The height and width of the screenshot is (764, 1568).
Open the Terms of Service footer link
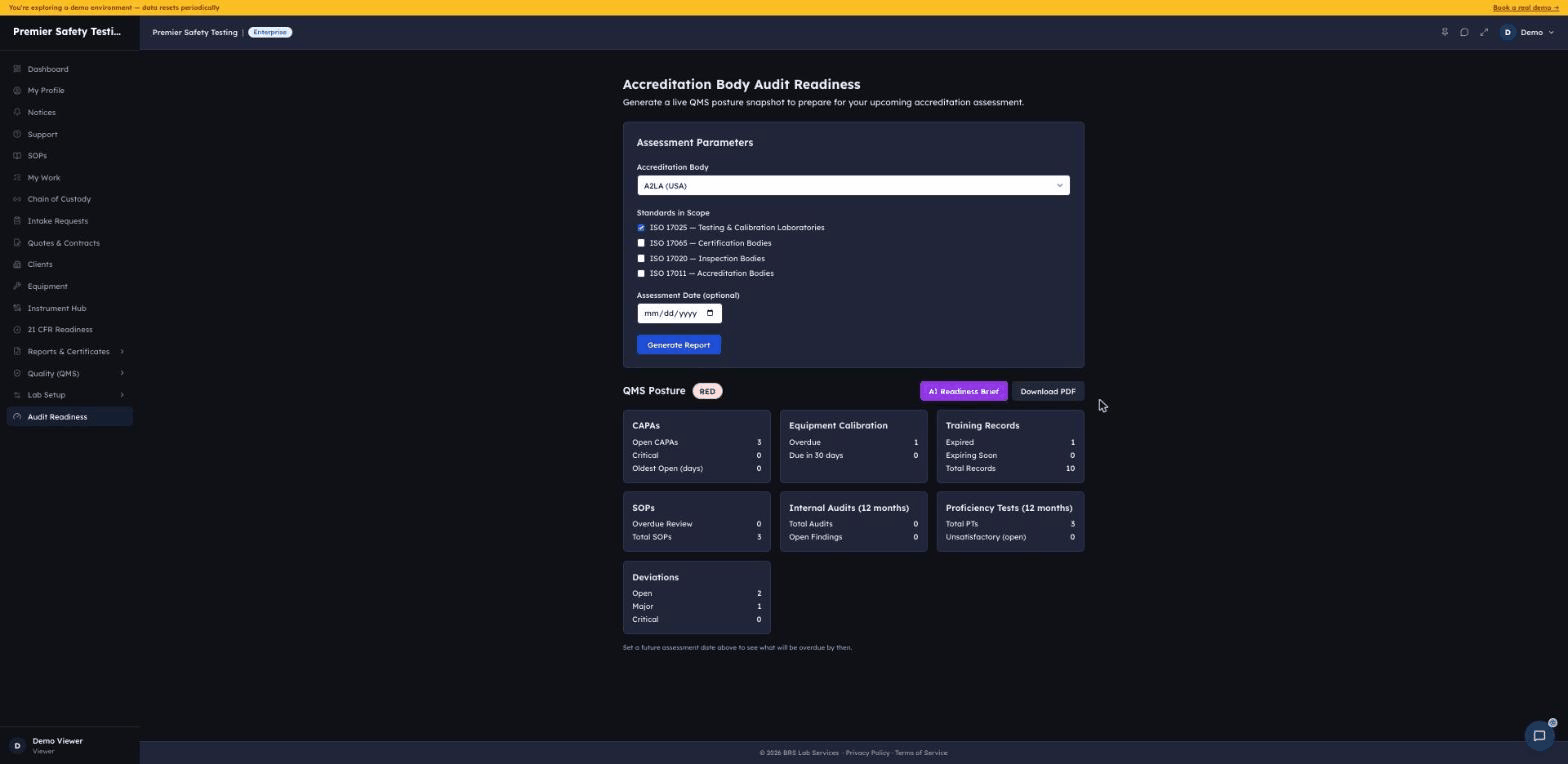click(x=921, y=753)
